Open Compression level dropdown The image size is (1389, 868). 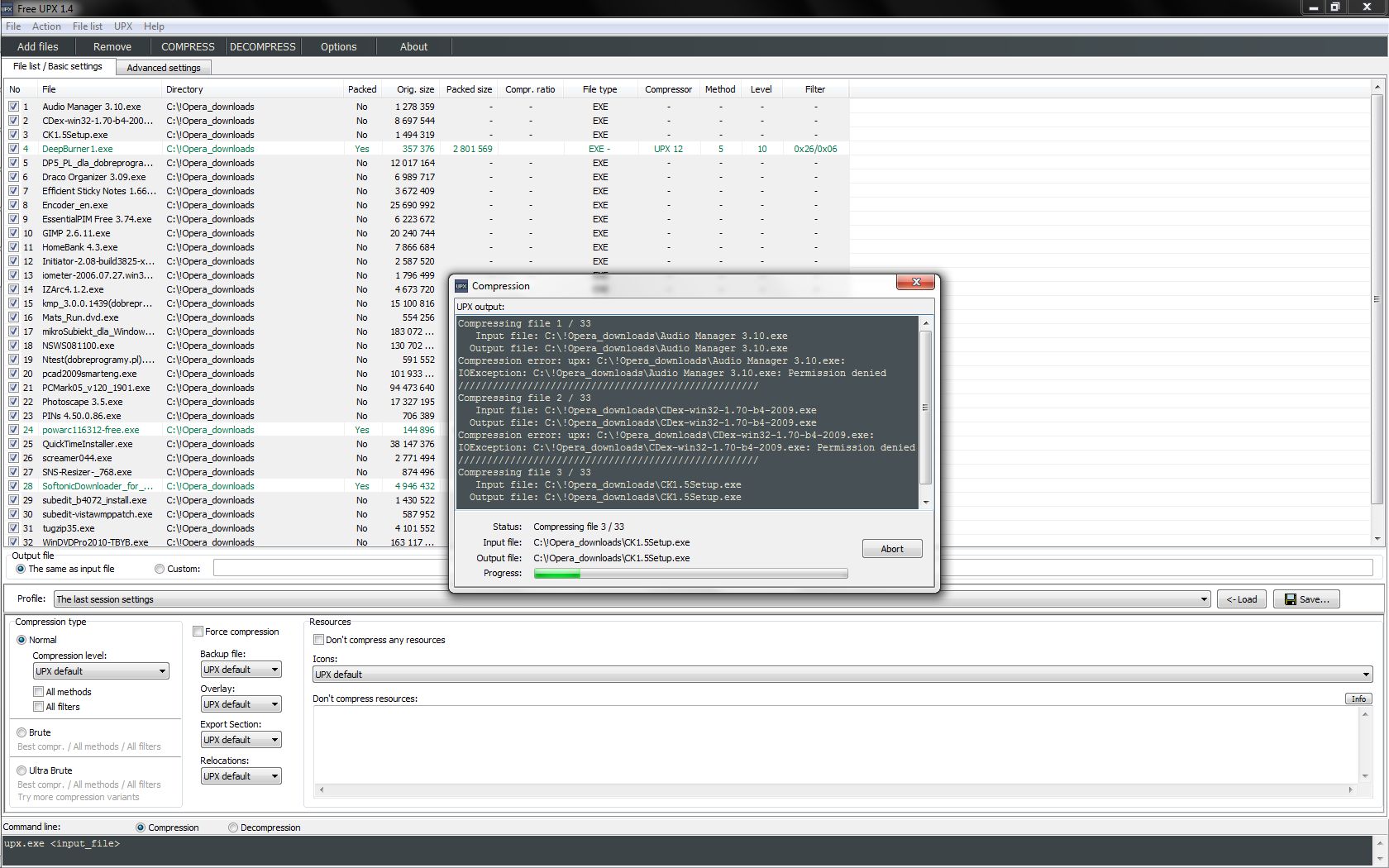click(101, 671)
